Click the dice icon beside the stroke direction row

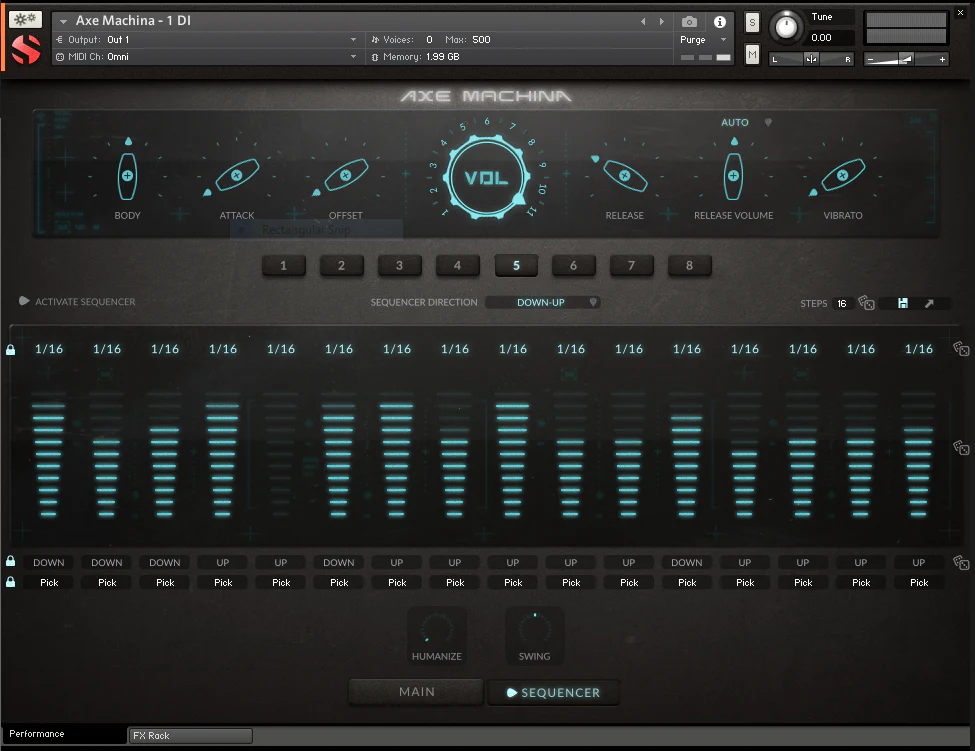pyautogui.click(x=960, y=563)
